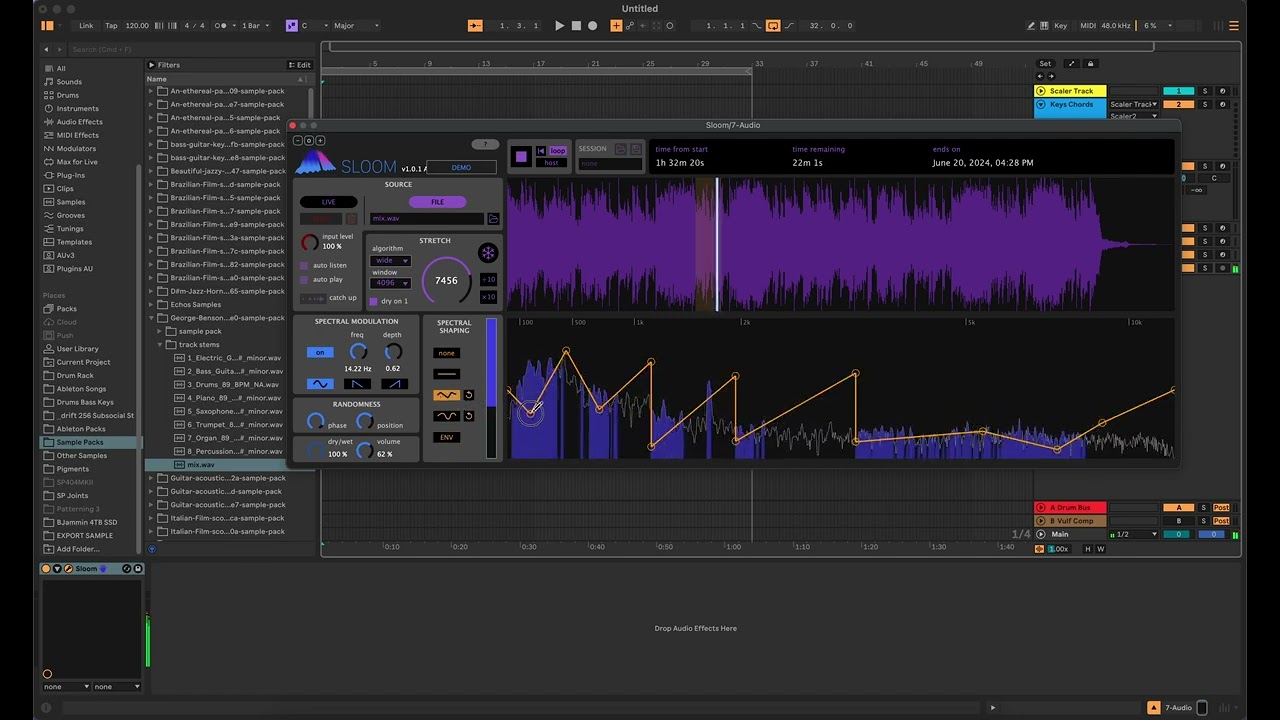This screenshot has width=1280, height=720.
Task: Select Drums in browser categories
Action: [67, 95]
